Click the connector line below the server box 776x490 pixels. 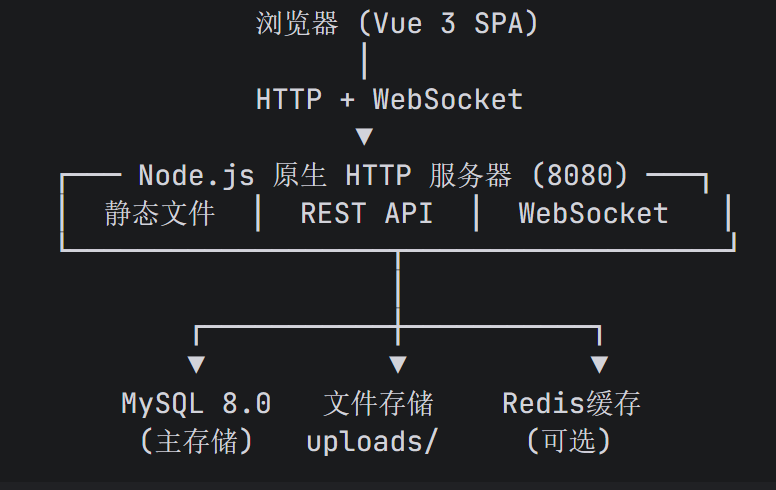(398, 298)
